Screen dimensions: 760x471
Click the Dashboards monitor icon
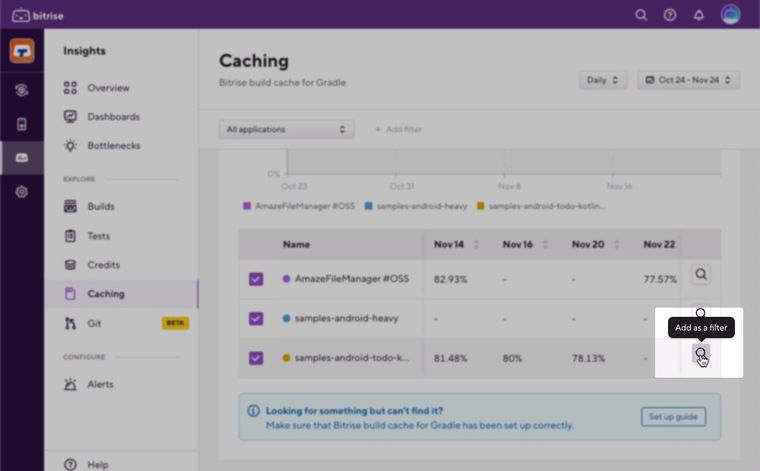point(70,116)
